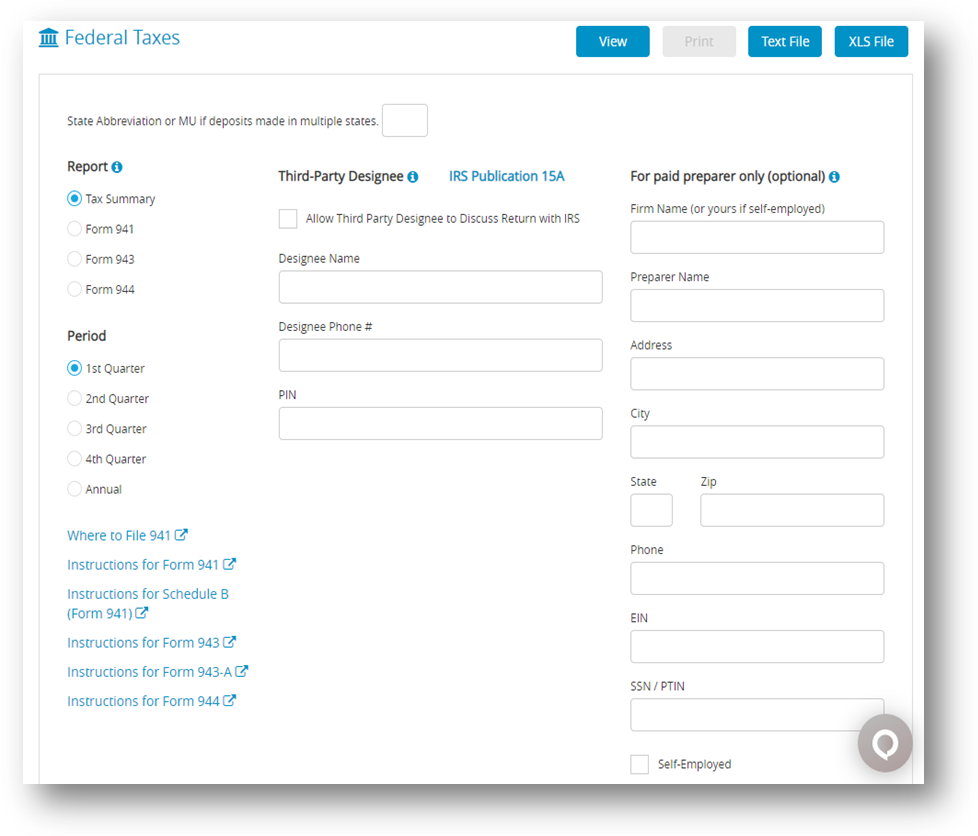The image size is (978, 836).
Task: Click the external link icon beside Instructions for Form 944
Action: coord(231,700)
